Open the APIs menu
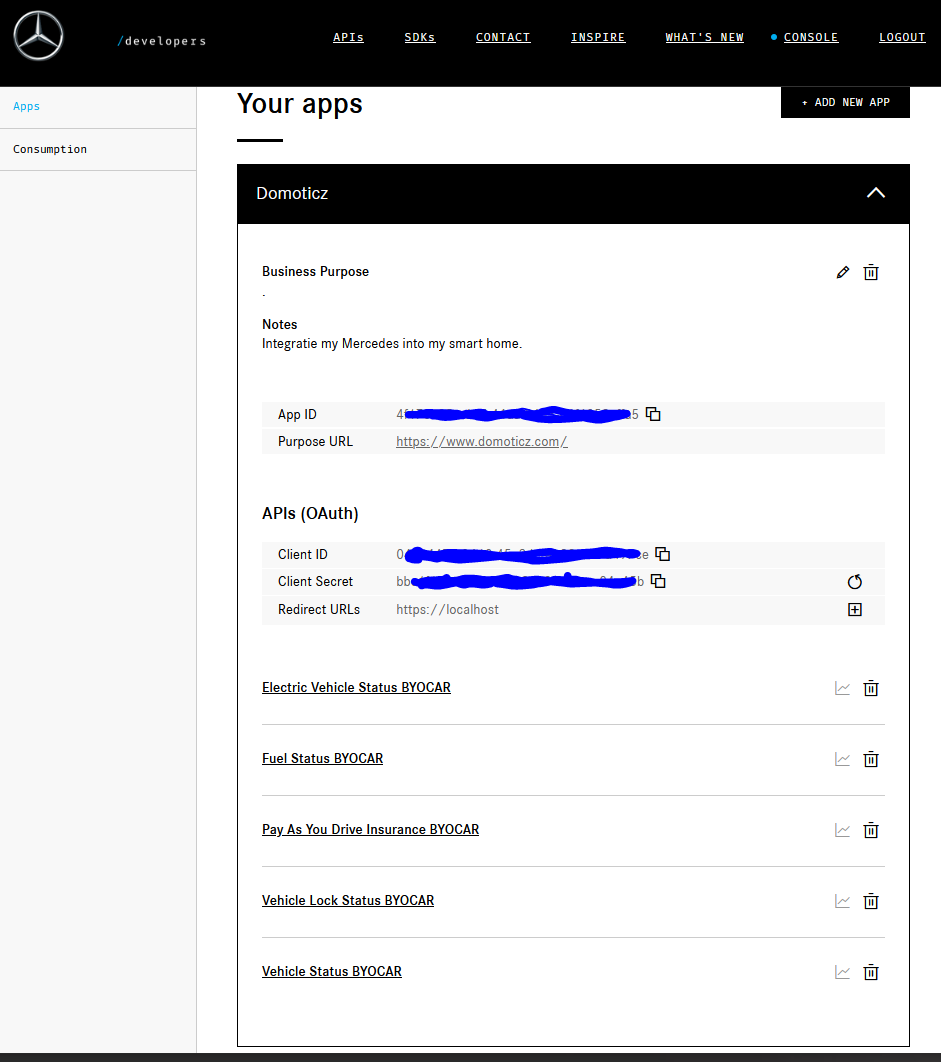The height and width of the screenshot is (1062, 941). tap(348, 37)
